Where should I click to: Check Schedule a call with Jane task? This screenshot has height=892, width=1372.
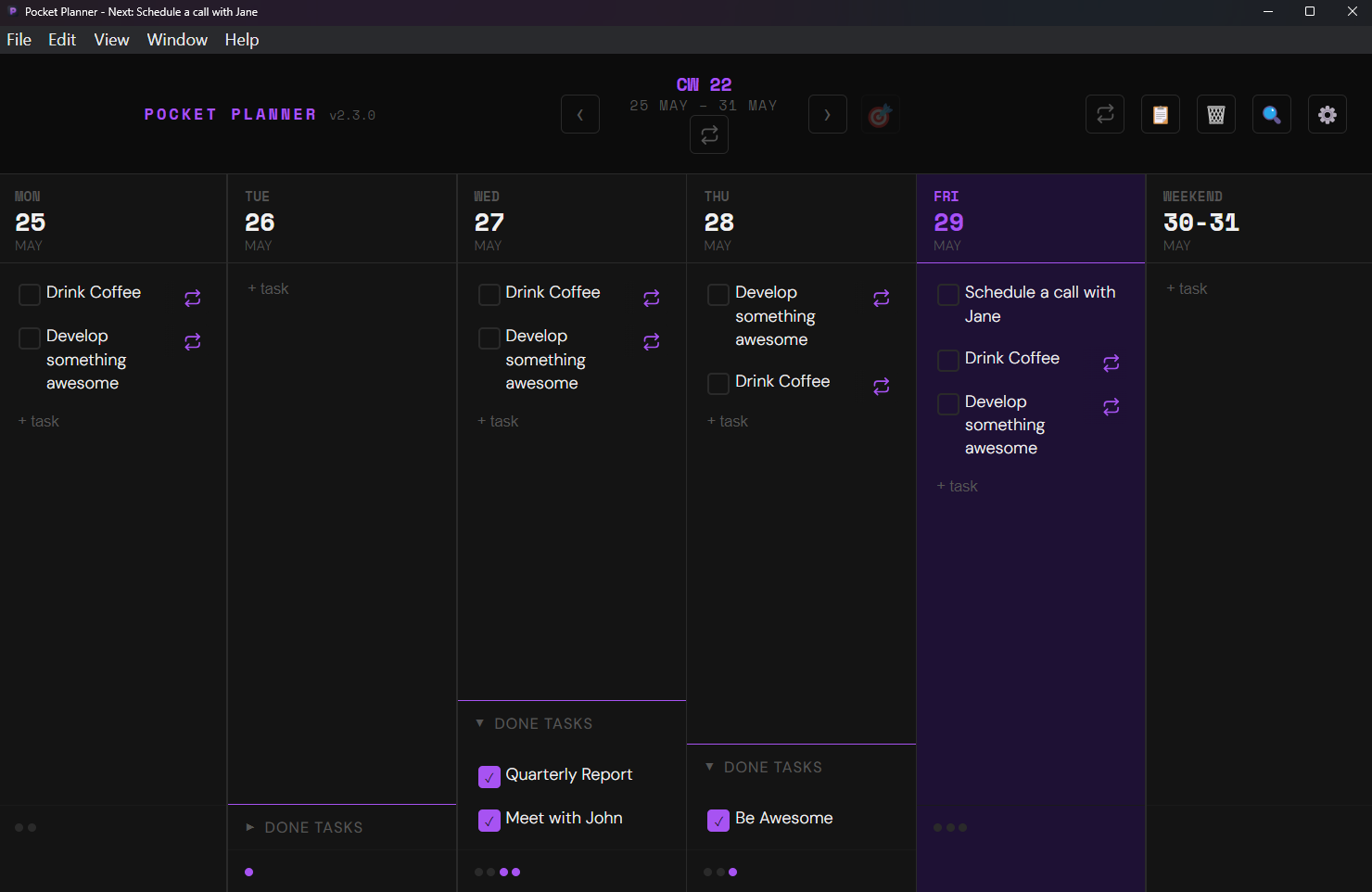948,295
